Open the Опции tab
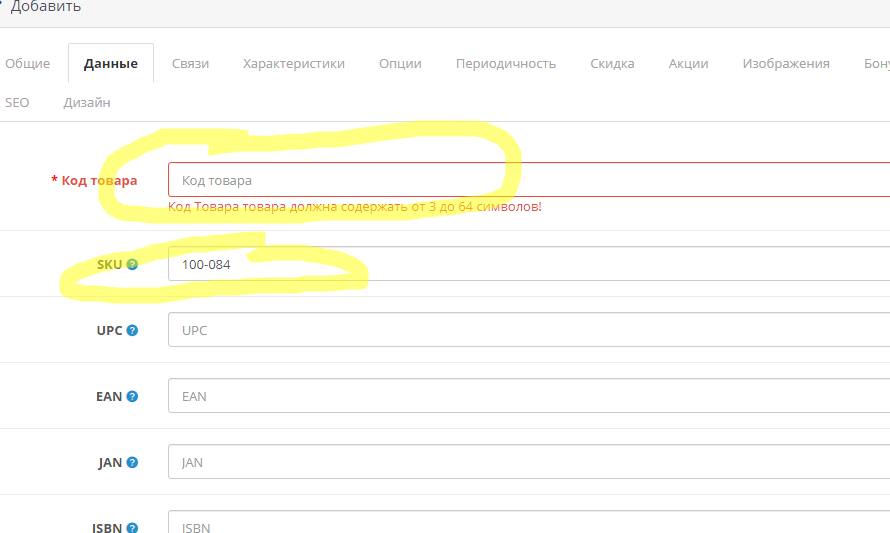 click(x=400, y=63)
